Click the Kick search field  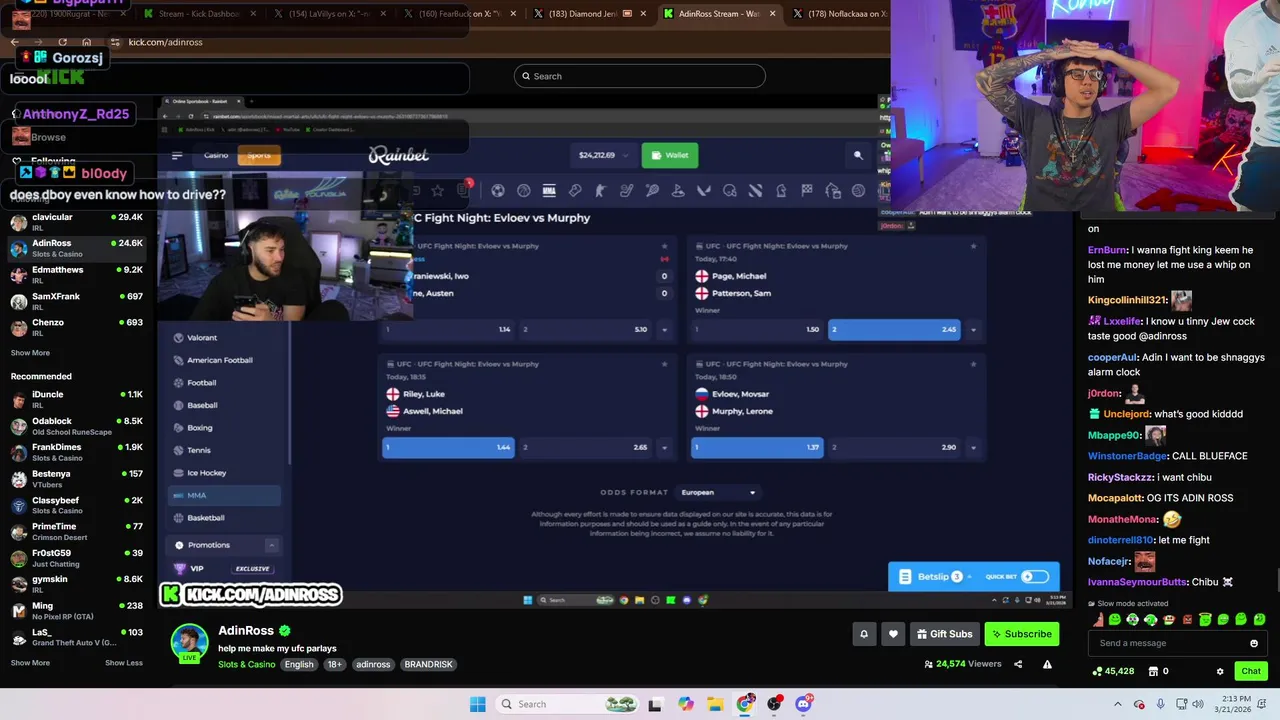pyautogui.click(x=640, y=76)
